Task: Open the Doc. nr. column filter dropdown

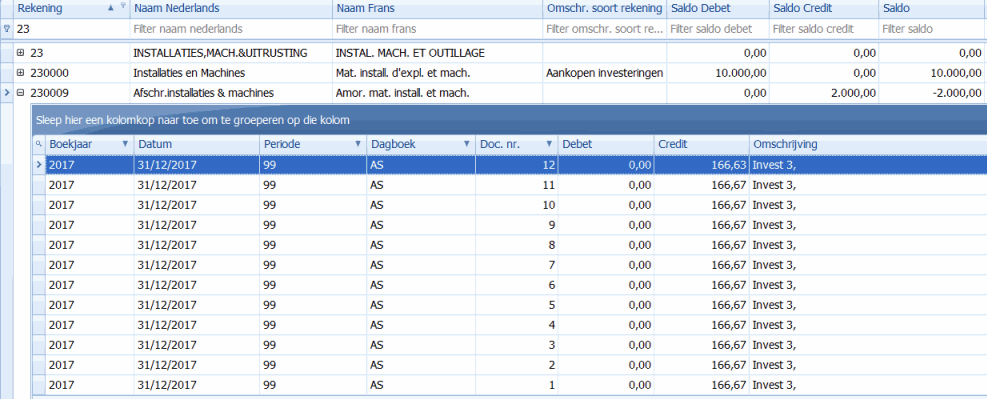Action: point(549,144)
